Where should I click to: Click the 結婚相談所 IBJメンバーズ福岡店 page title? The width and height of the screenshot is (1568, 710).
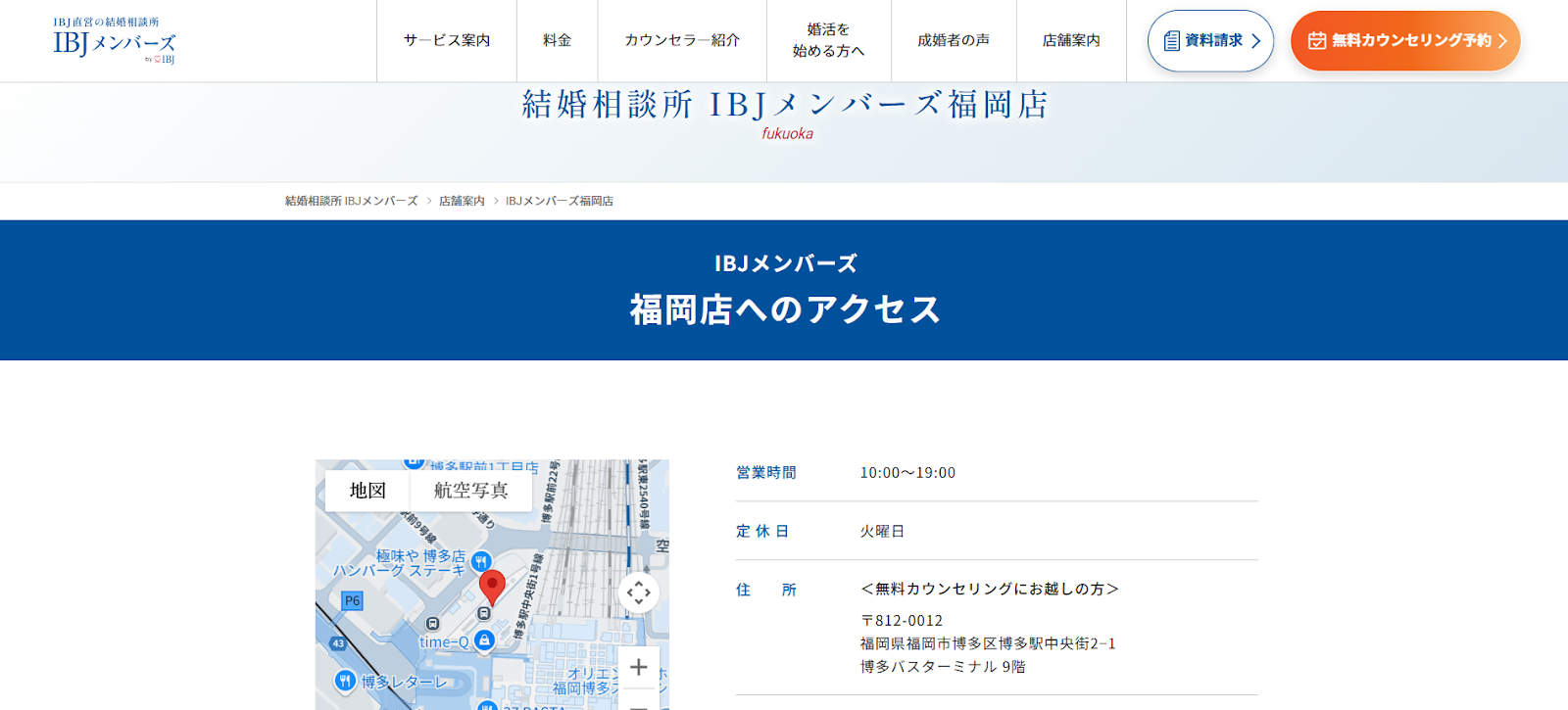click(785, 104)
